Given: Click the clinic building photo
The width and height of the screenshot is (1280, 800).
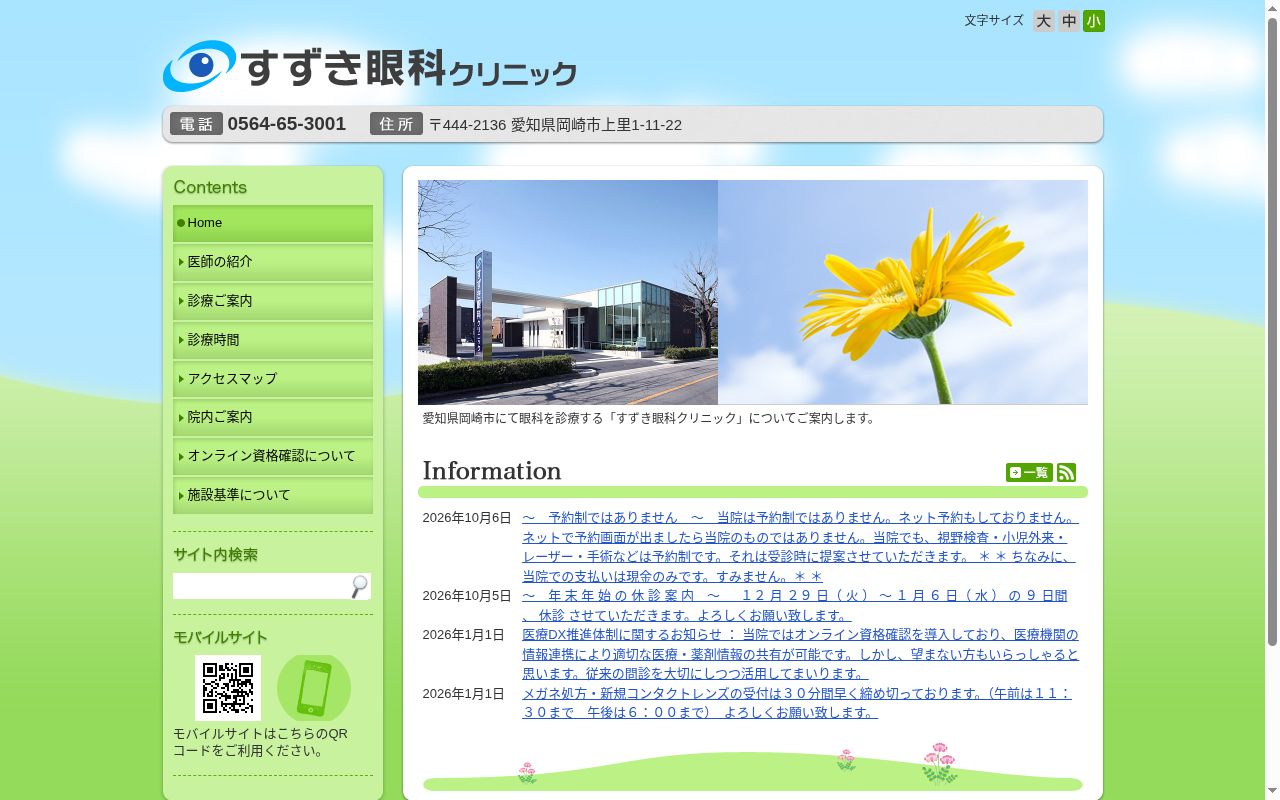Looking at the screenshot, I should 568,292.
